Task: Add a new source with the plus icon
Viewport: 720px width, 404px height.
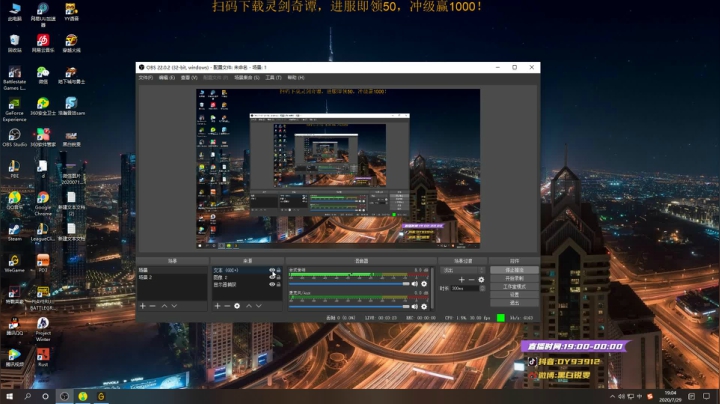Action: click(218, 306)
